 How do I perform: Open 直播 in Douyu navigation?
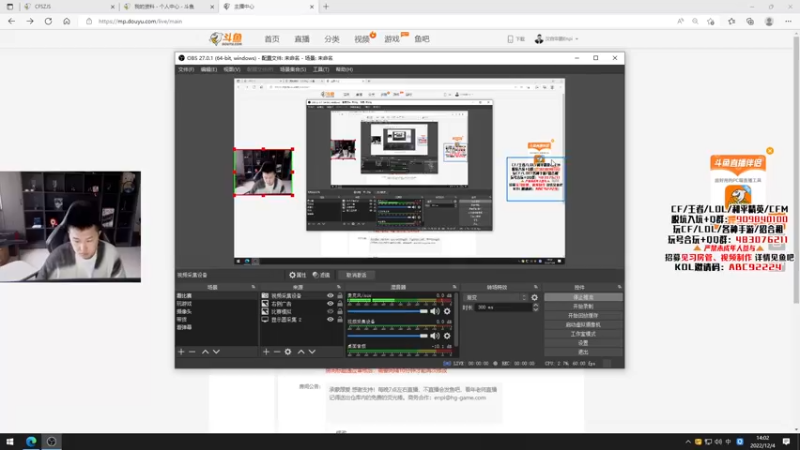click(x=302, y=39)
